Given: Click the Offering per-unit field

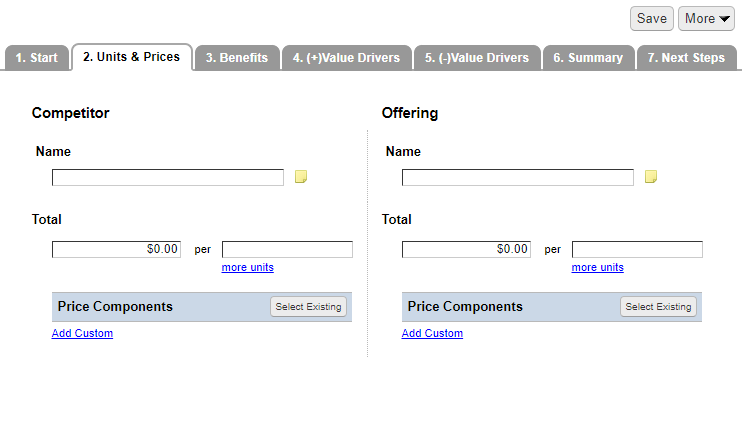Looking at the screenshot, I should coord(637,249).
